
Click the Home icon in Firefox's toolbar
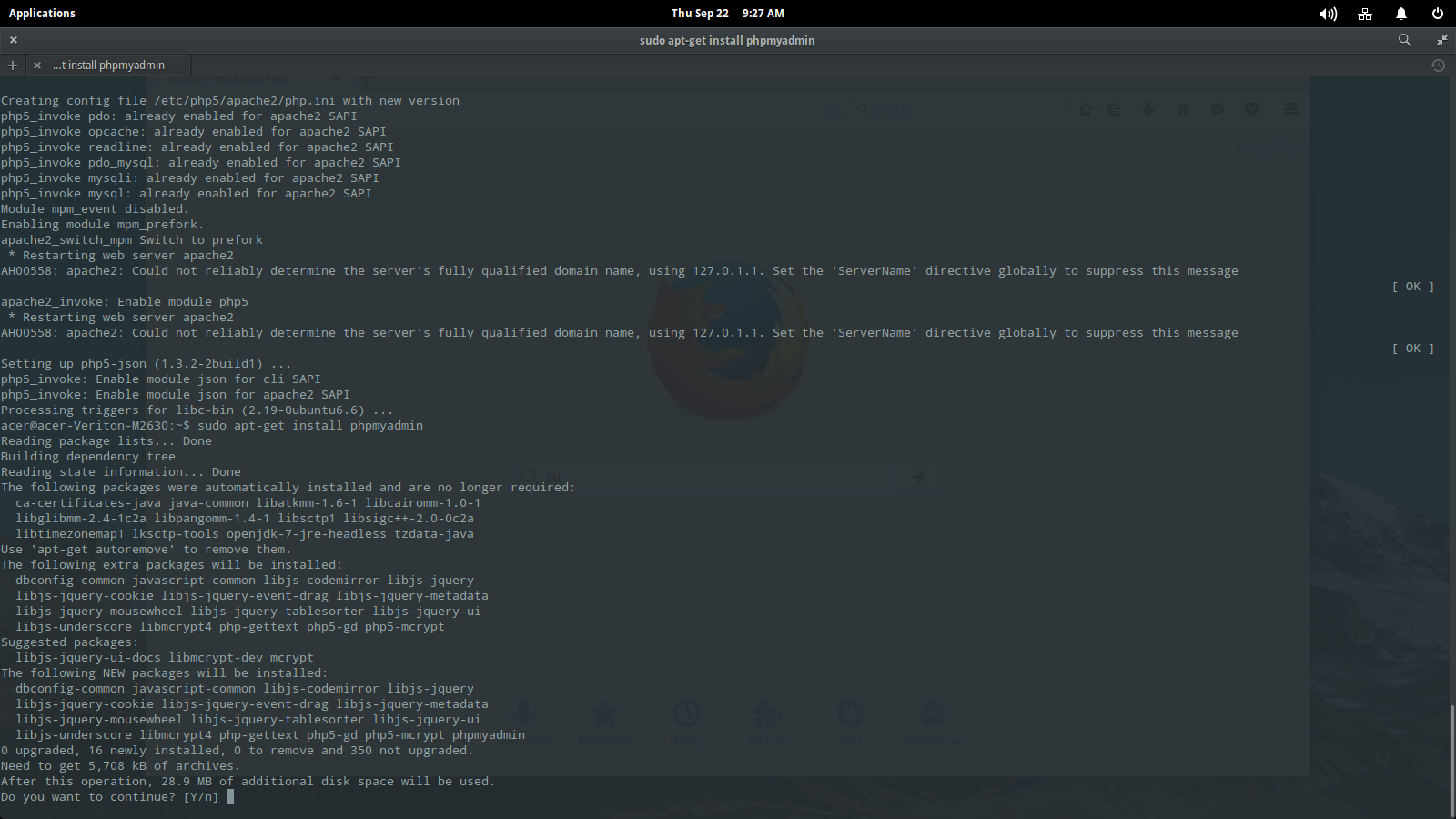pos(1183,109)
